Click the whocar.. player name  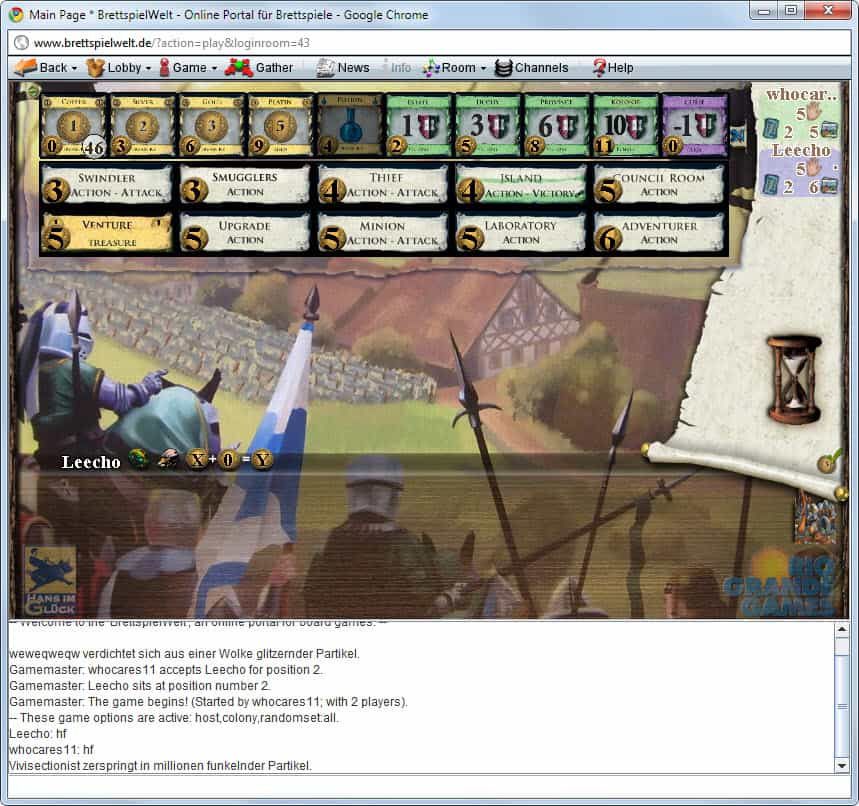click(801, 94)
